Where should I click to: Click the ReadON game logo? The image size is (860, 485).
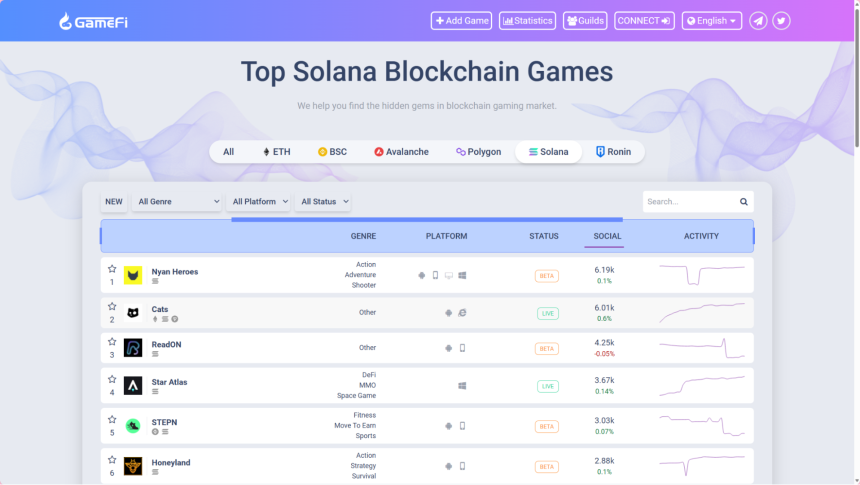[133, 348]
